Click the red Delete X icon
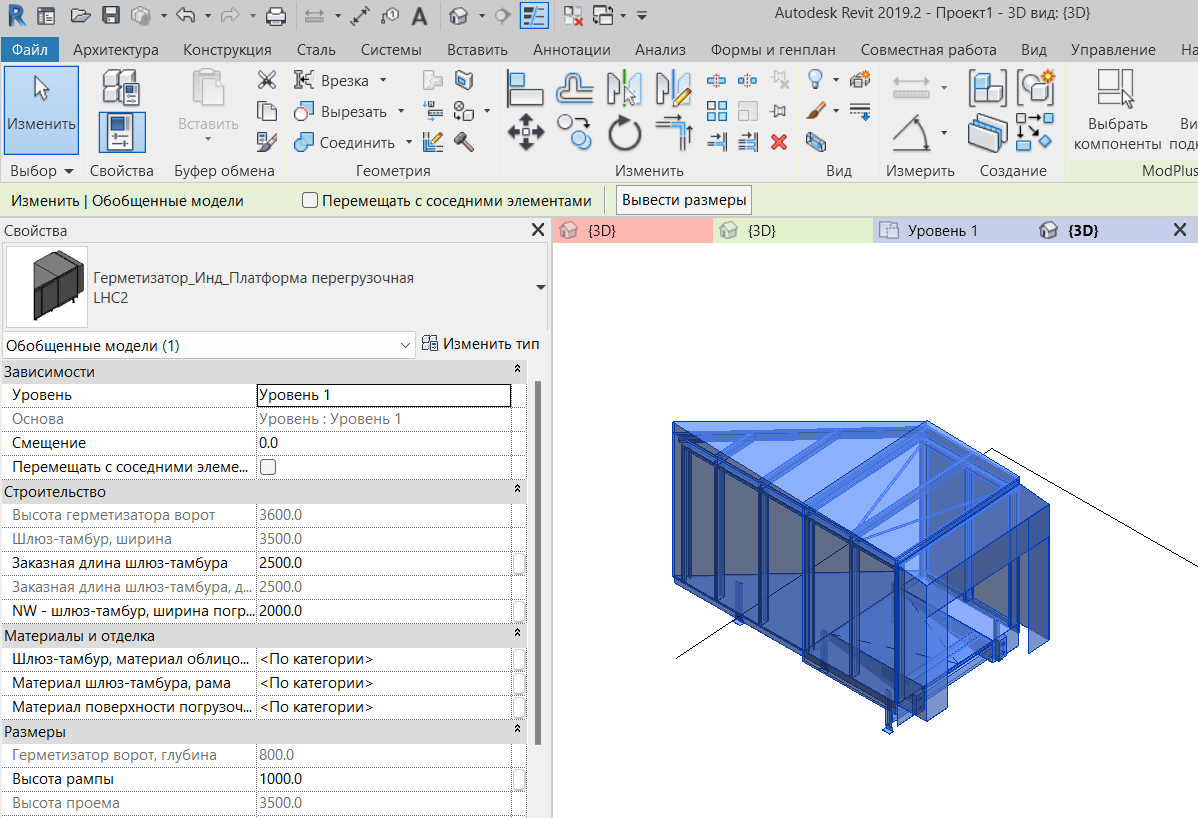Screen dimensions: 1198x818 tap(779, 142)
